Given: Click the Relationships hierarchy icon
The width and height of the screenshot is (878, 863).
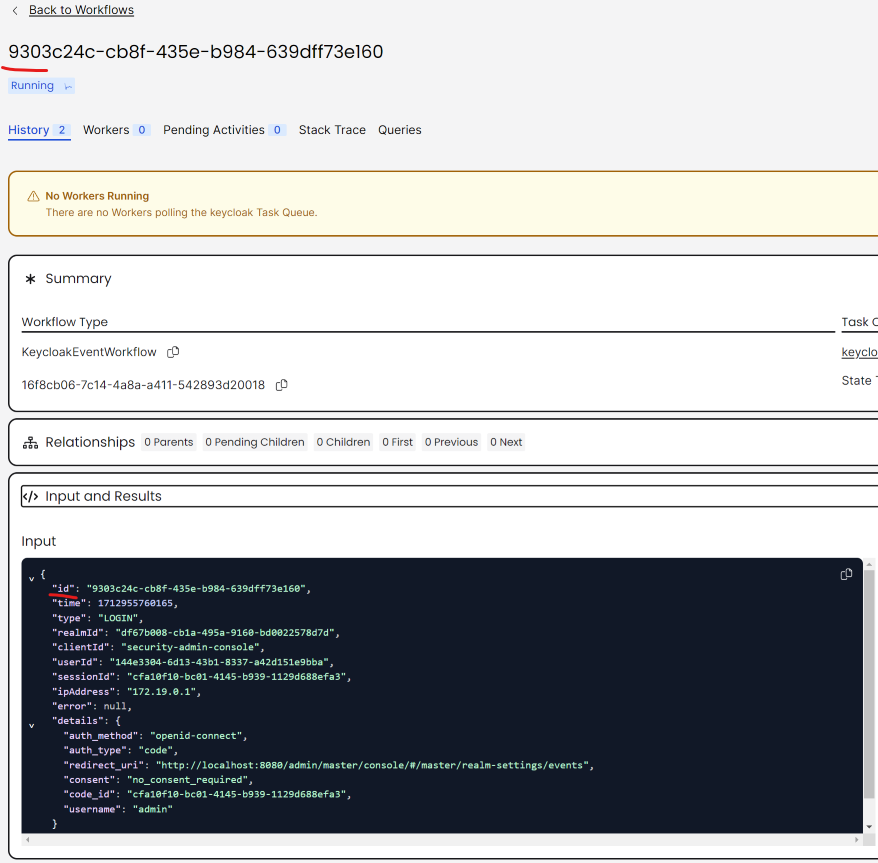Looking at the screenshot, I should (30, 443).
